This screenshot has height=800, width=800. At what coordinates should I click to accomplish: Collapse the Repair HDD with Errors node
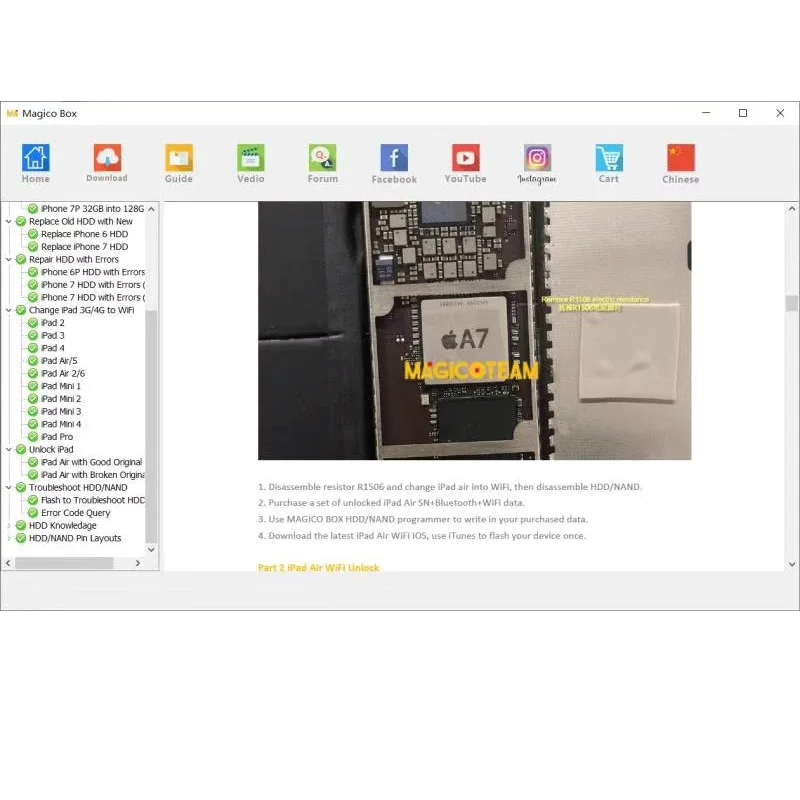point(9,259)
